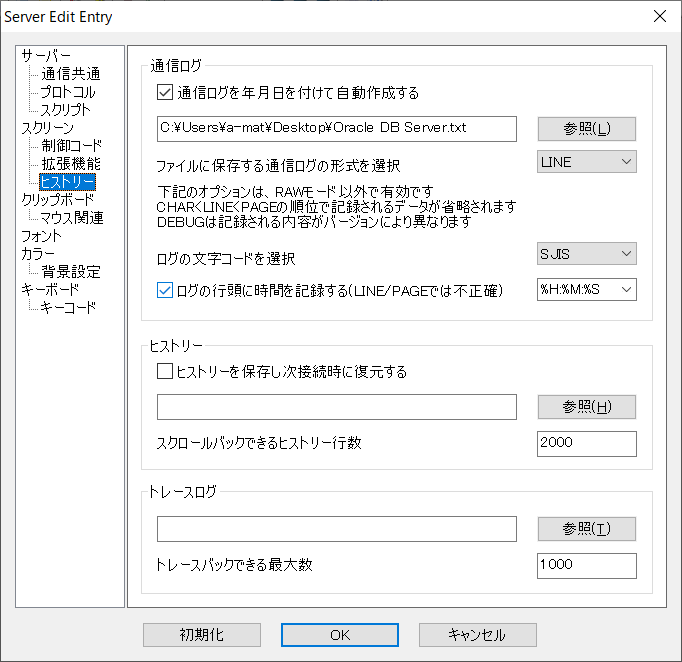Click the history file path field
Image resolution: width=682 pixels, height=662 pixels.
point(337,407)
